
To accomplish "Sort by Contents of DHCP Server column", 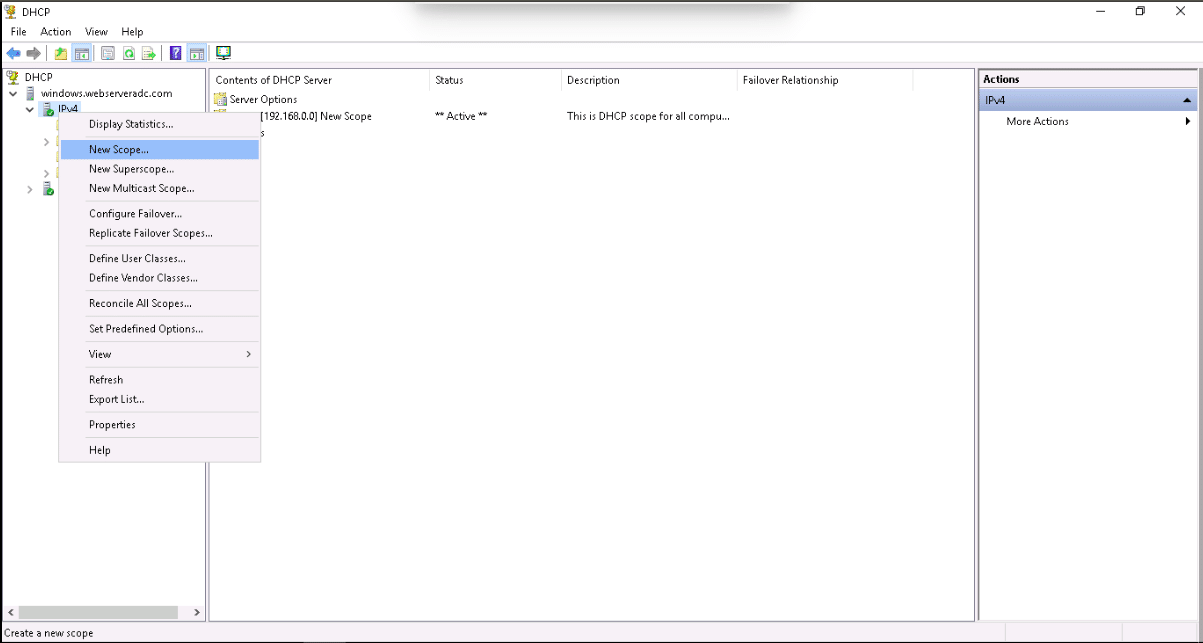I will click(x=320, y=80).
